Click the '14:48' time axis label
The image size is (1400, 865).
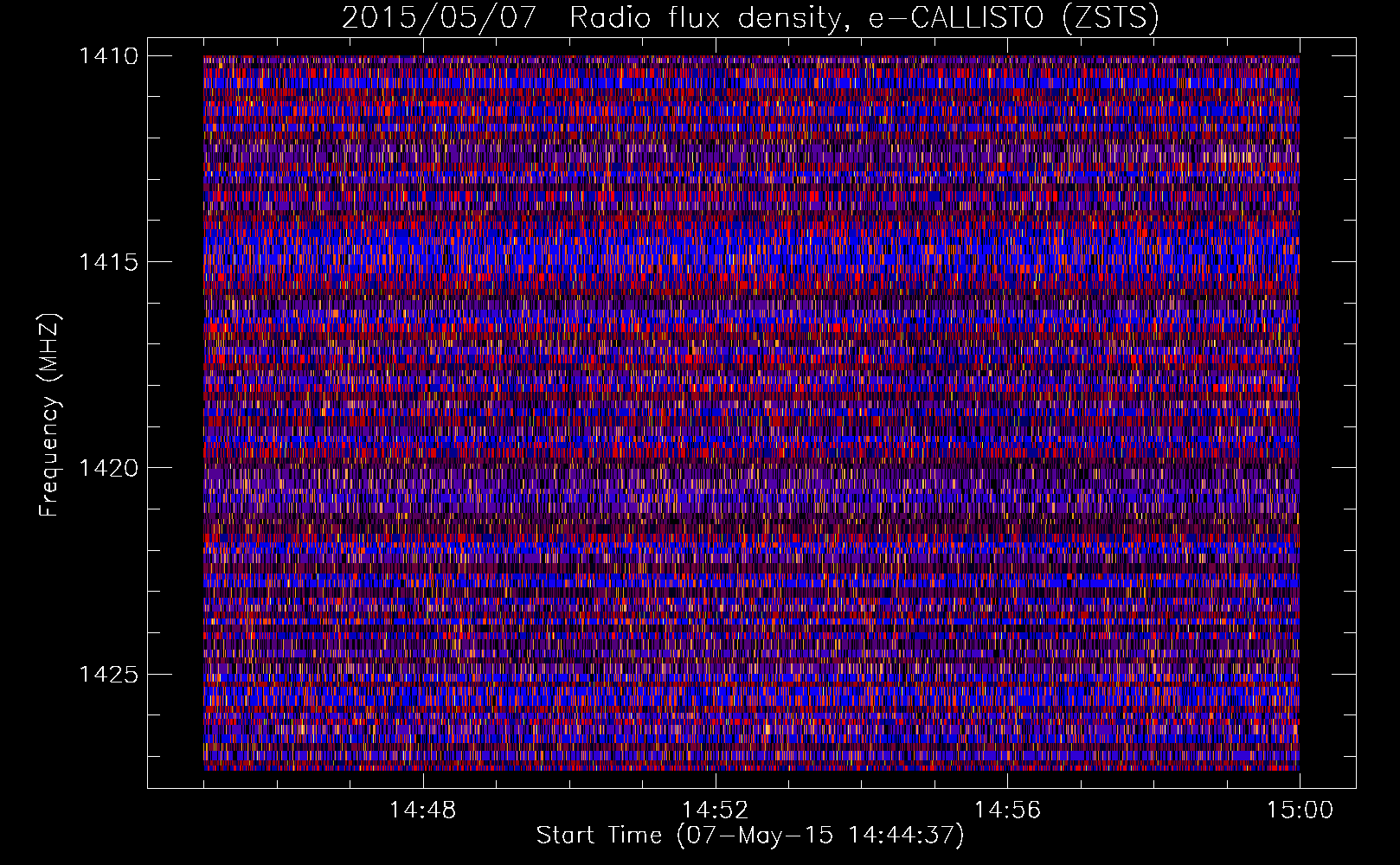[x=422, y=811]
